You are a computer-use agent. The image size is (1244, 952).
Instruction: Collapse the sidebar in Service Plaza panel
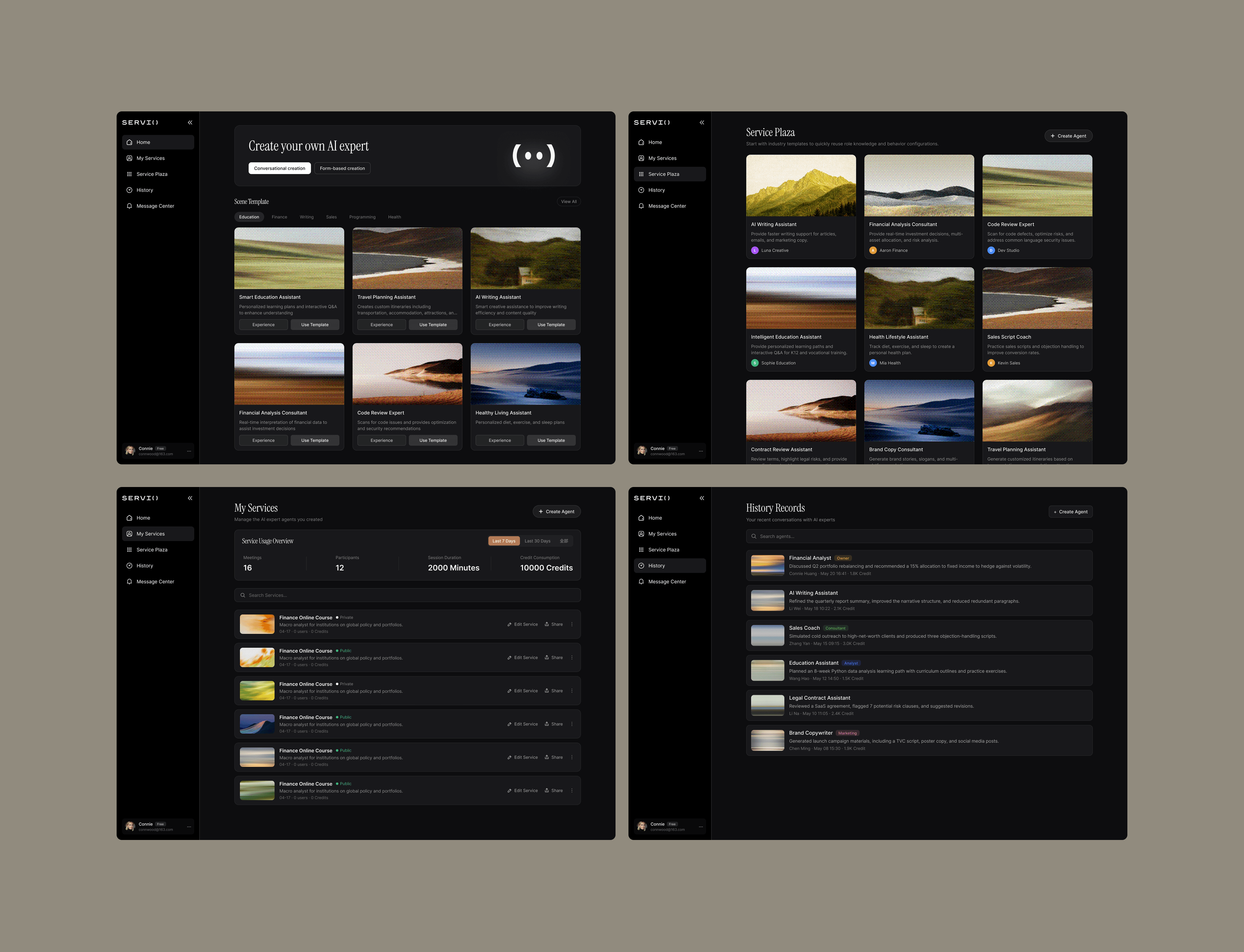tap(702, 122)
